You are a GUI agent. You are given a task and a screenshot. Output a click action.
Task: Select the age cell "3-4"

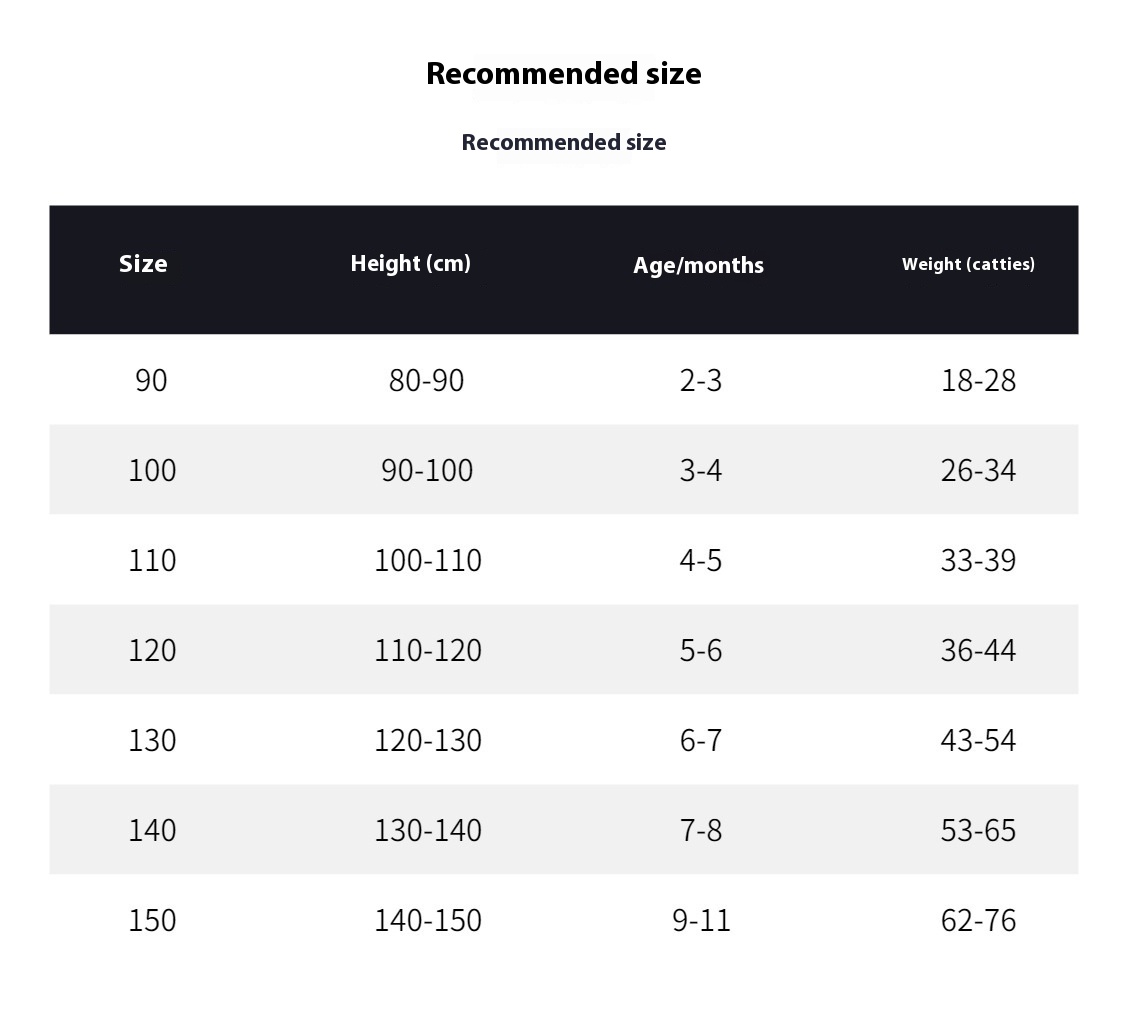(x=700, y=470)
